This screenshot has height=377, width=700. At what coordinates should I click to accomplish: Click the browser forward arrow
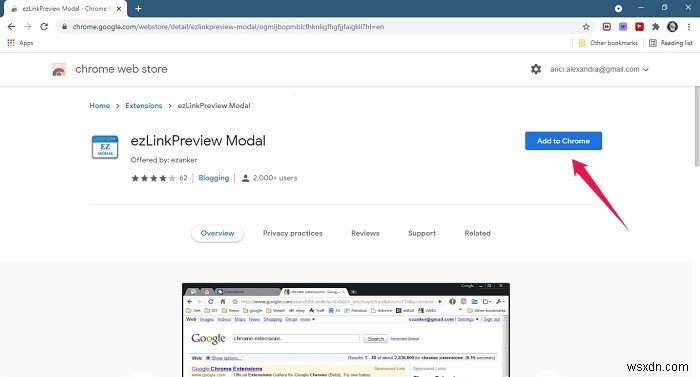point(28,27)
